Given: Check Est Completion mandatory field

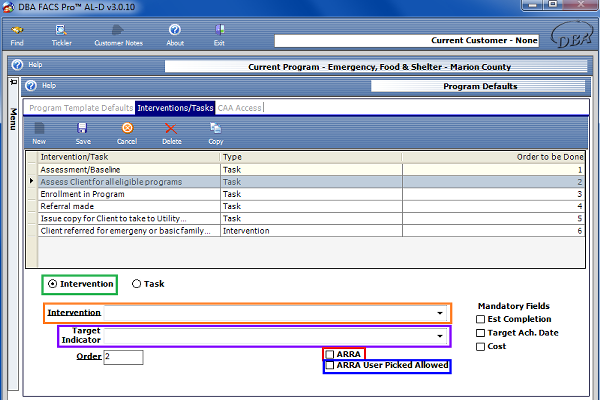Looking at the screenshot, I should click(x=480, y=319).
